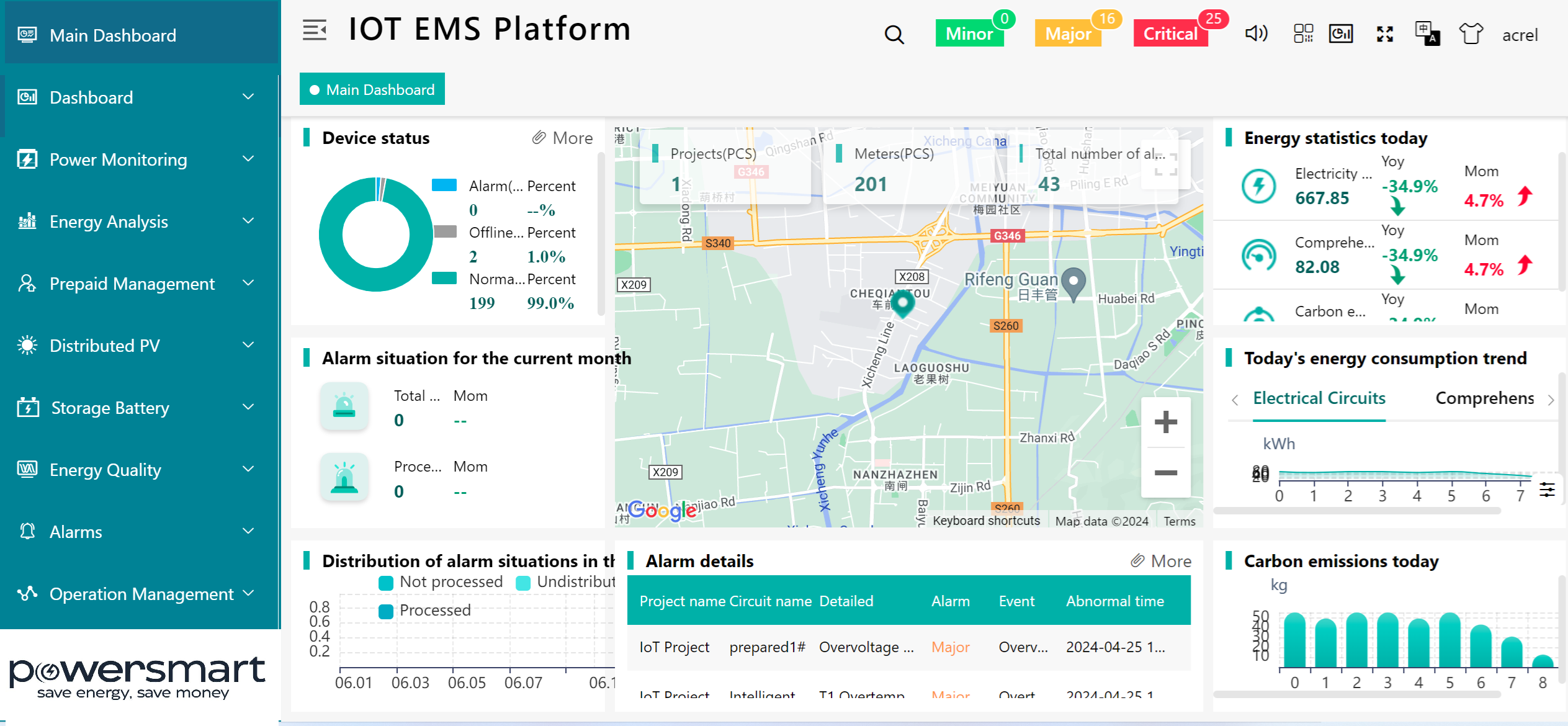Click the Electricity lightning circle icon
Image resolution: width=1568 pixels, height=726 pixels.
point(1259,186)
